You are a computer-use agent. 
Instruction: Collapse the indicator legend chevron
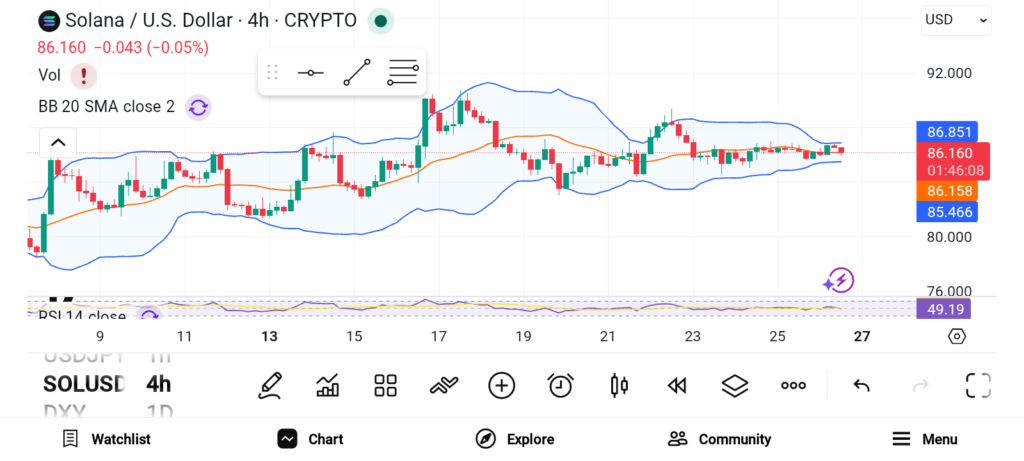(x=57, y=142)
